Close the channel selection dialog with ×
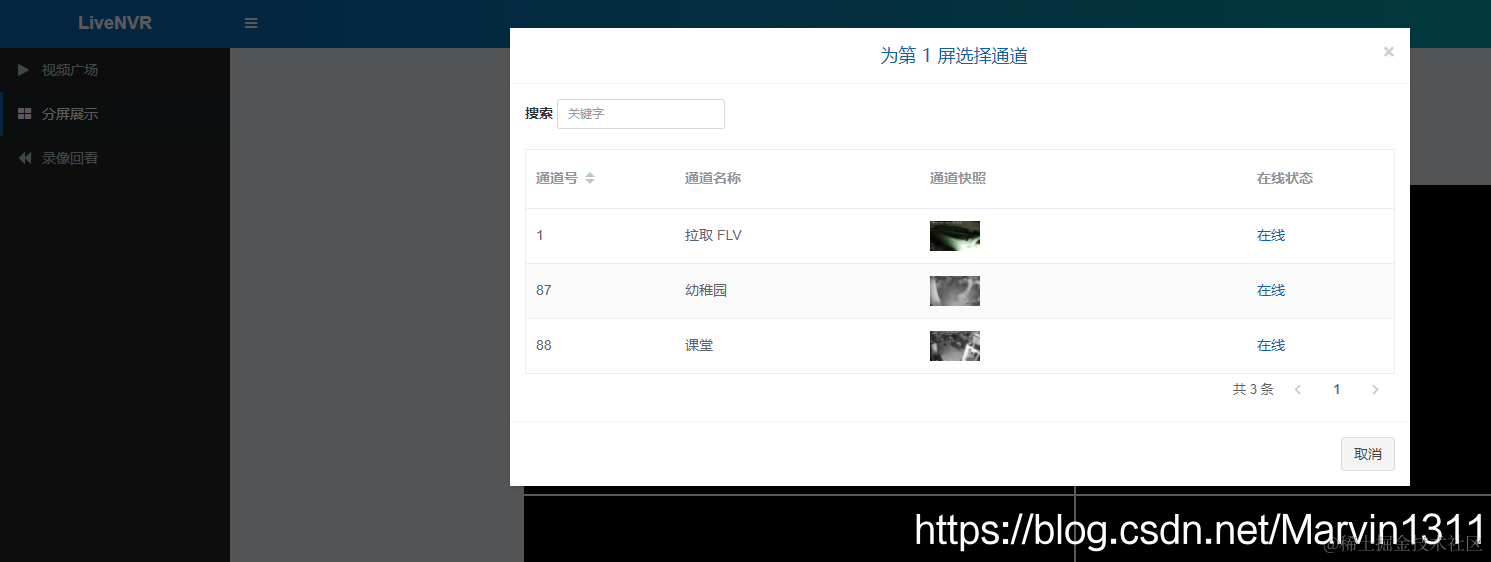The height and width of the screenshot is (562, 1491). tap(1388, 52)
